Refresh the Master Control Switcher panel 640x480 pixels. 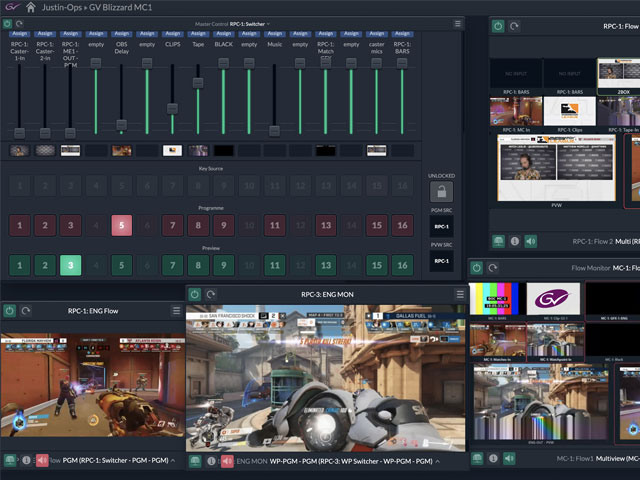(x=19, y=24)
